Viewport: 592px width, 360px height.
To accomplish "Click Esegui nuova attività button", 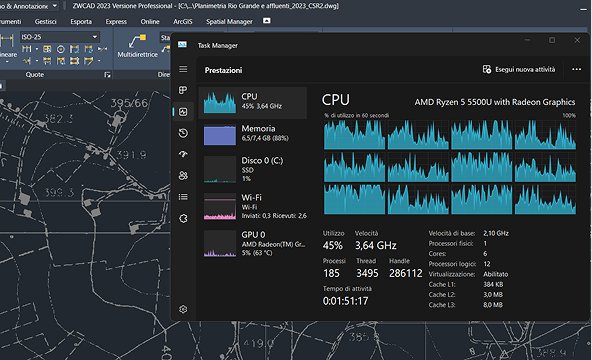I will [519, 69].
